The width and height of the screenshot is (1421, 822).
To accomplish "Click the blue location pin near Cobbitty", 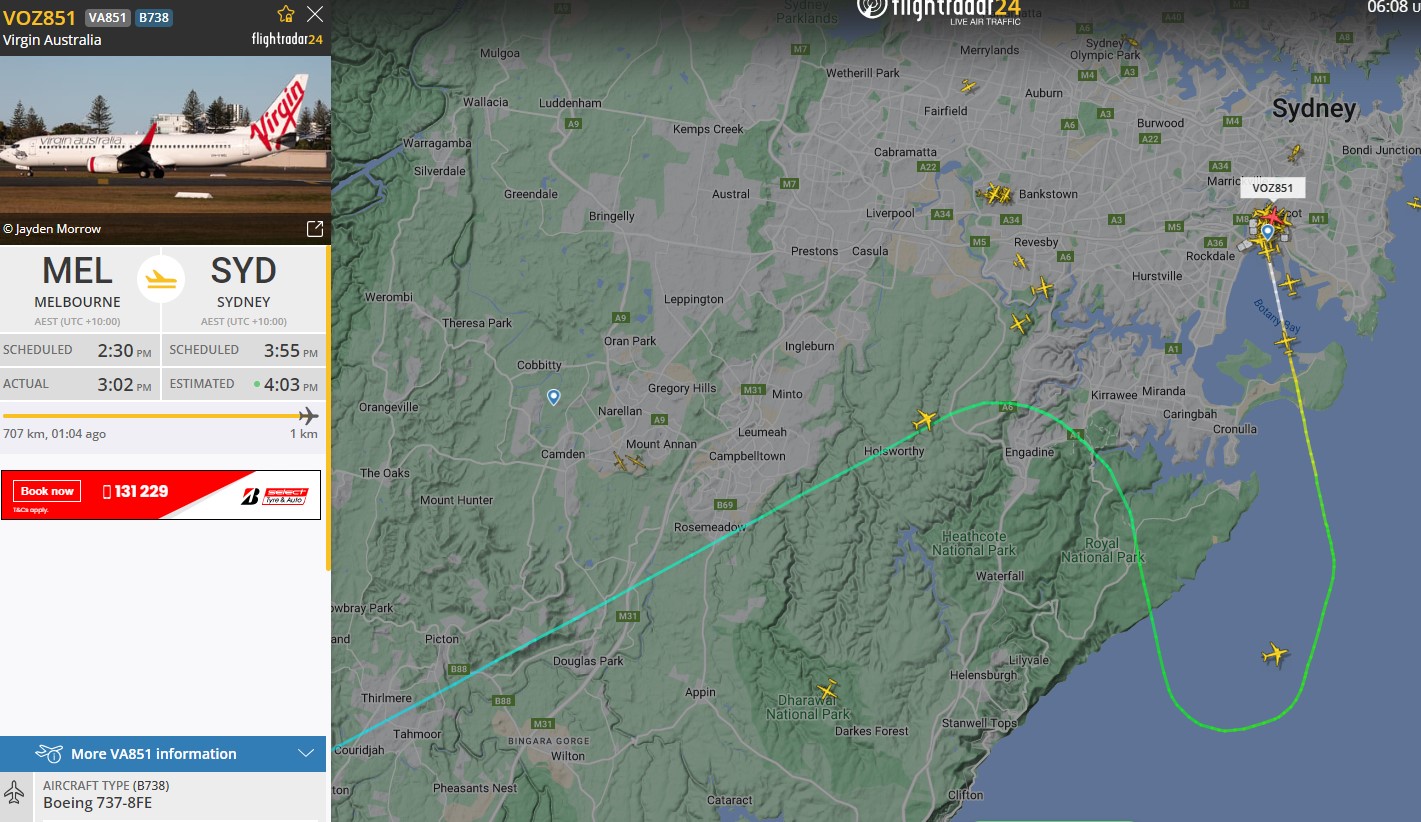I will click(x=553, y=397).
